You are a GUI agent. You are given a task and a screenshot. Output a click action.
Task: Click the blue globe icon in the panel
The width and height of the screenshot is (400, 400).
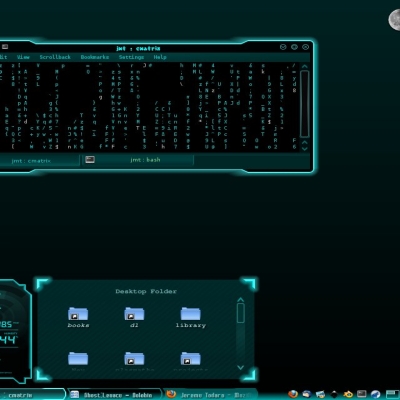(376, 395)
